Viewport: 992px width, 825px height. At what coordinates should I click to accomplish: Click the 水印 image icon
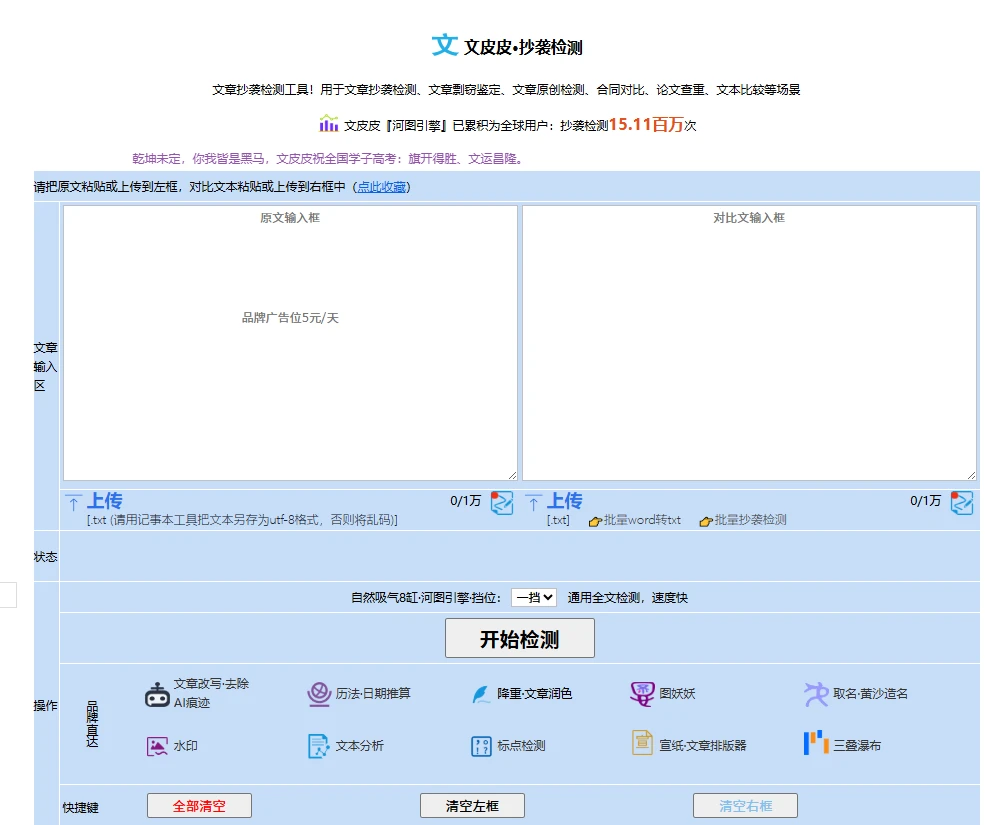157,747
